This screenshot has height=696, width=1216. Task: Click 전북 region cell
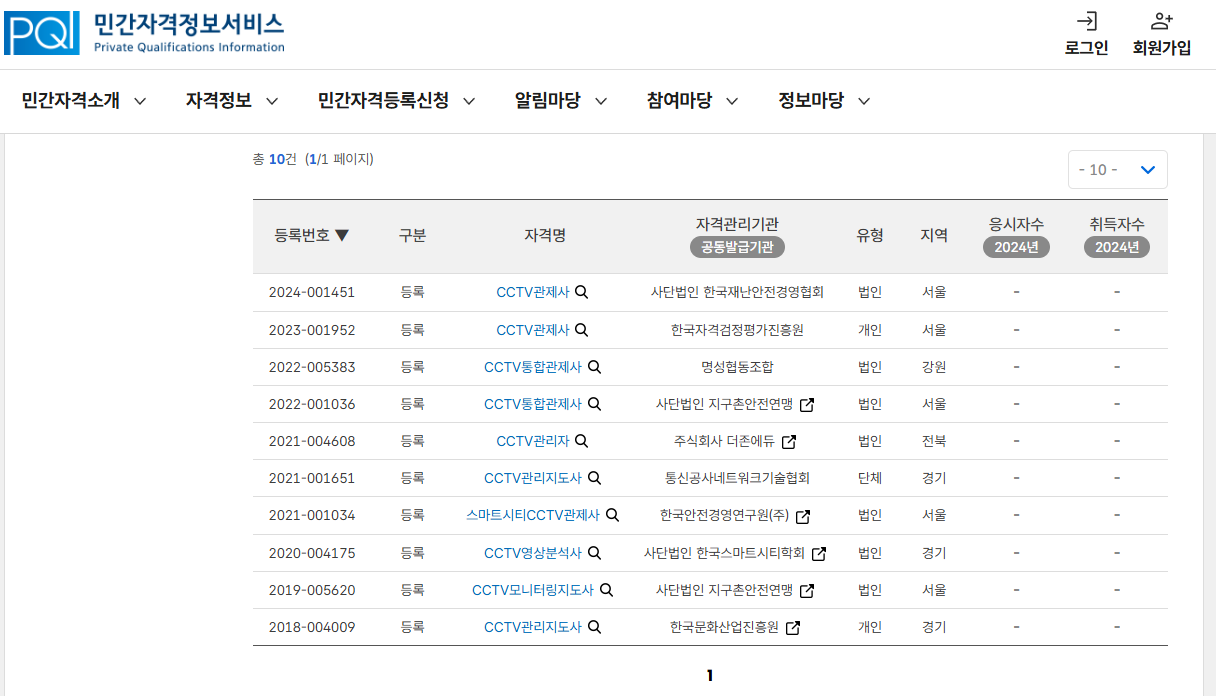(x=934, y=441)
